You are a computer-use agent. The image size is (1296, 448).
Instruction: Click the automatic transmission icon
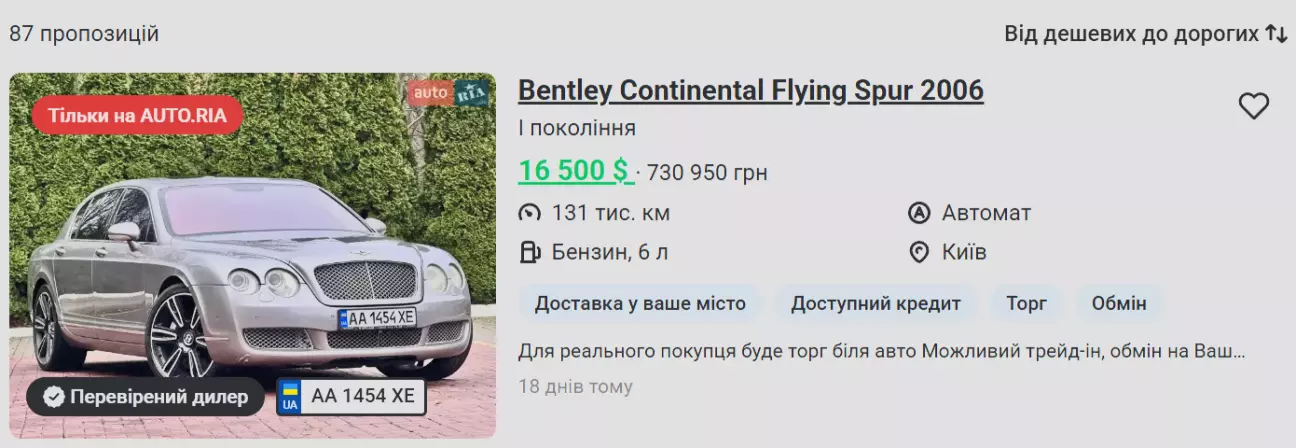tap(919, 213)
